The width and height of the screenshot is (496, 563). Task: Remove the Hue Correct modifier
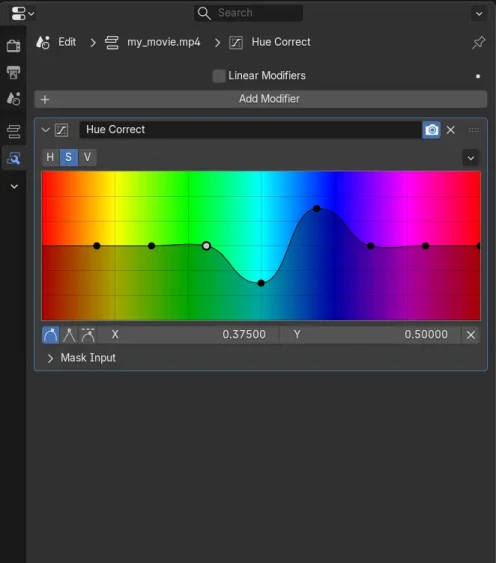(451, 130)
